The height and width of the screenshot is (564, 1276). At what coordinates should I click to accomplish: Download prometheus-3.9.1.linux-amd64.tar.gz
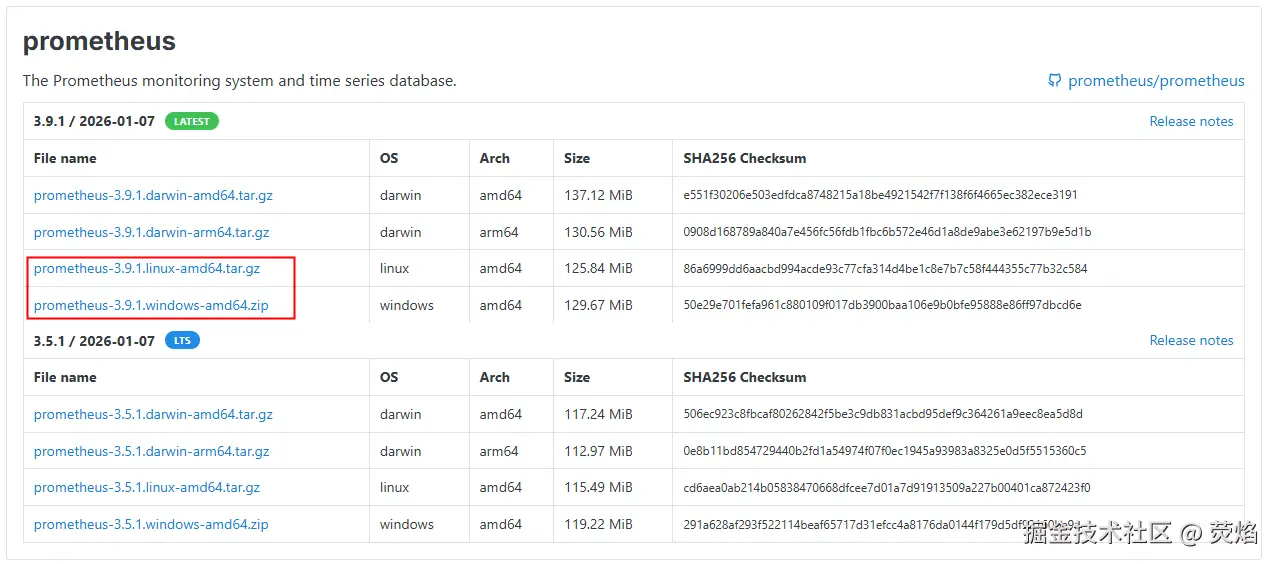click(x=147, y=268)
